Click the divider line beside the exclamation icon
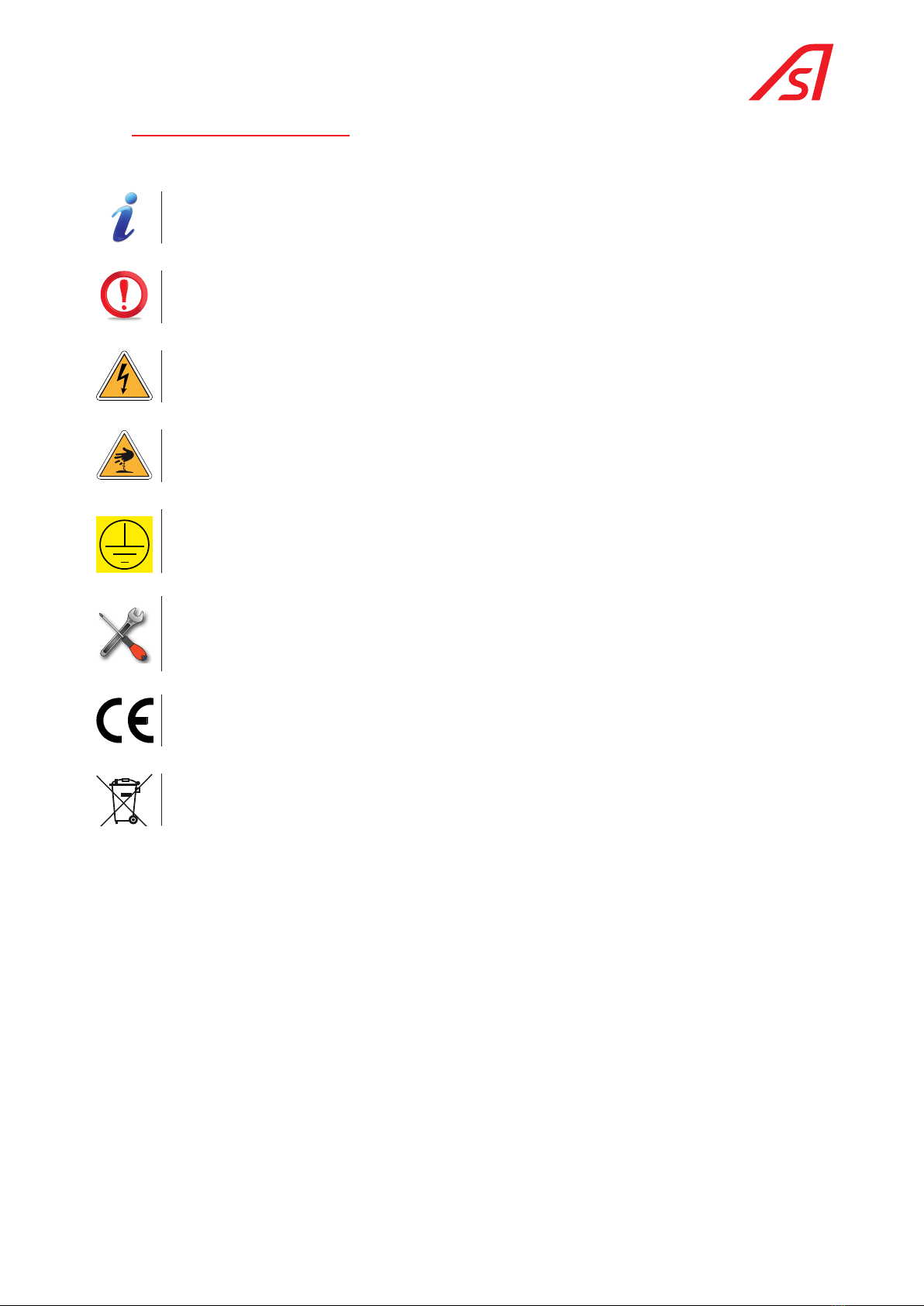This screenshot has height=1306, width=924. tap(161, 296)
